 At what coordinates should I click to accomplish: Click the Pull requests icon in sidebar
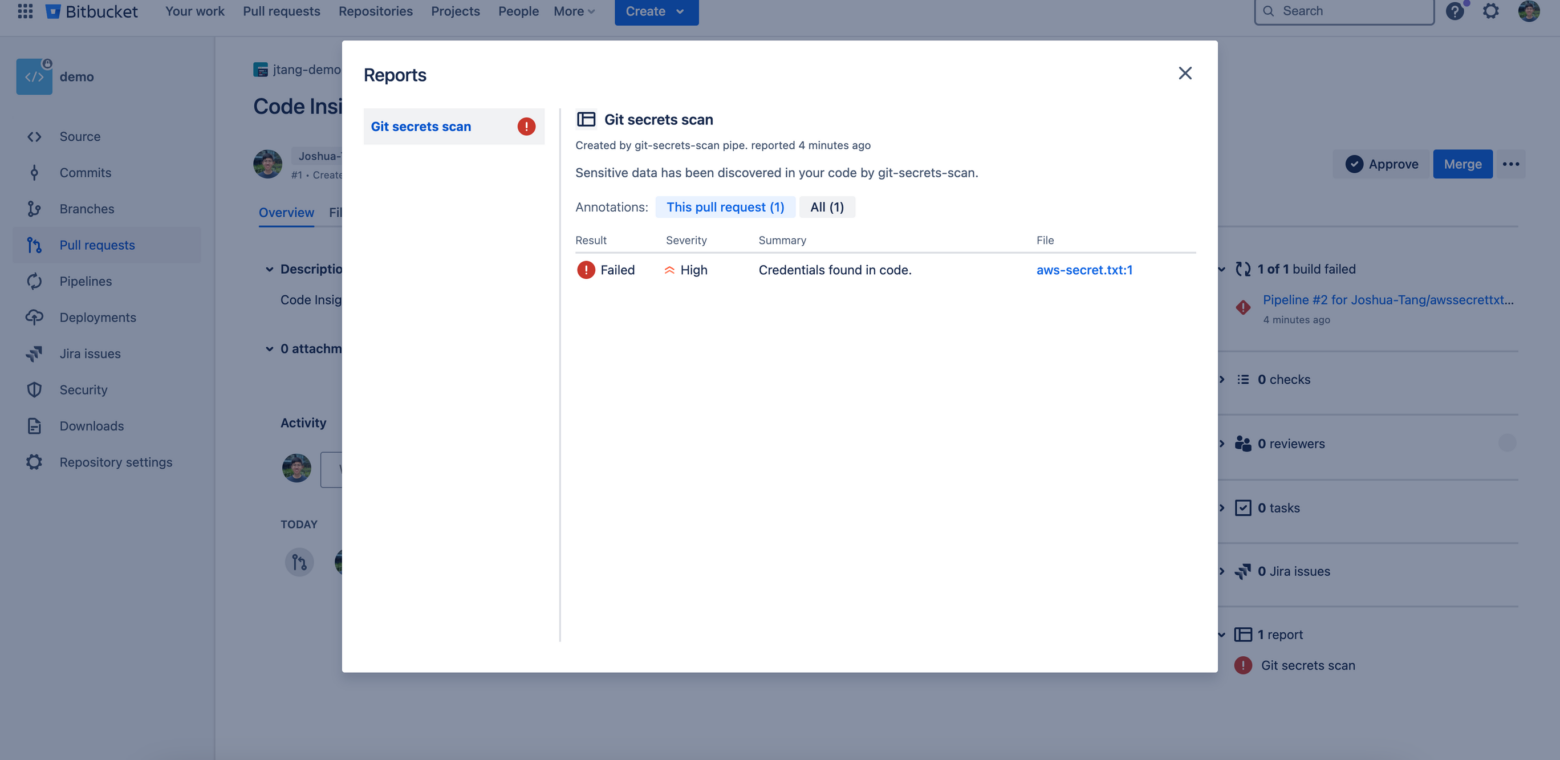pyautogui.click(x=34, y=245)
